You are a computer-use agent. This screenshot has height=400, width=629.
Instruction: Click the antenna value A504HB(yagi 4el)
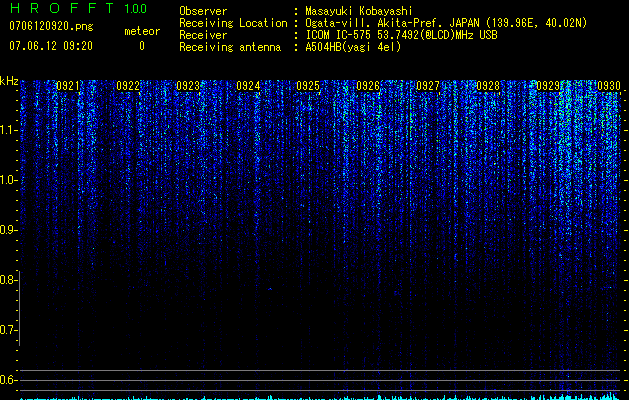pyautogui.click(x=353, y=47)
